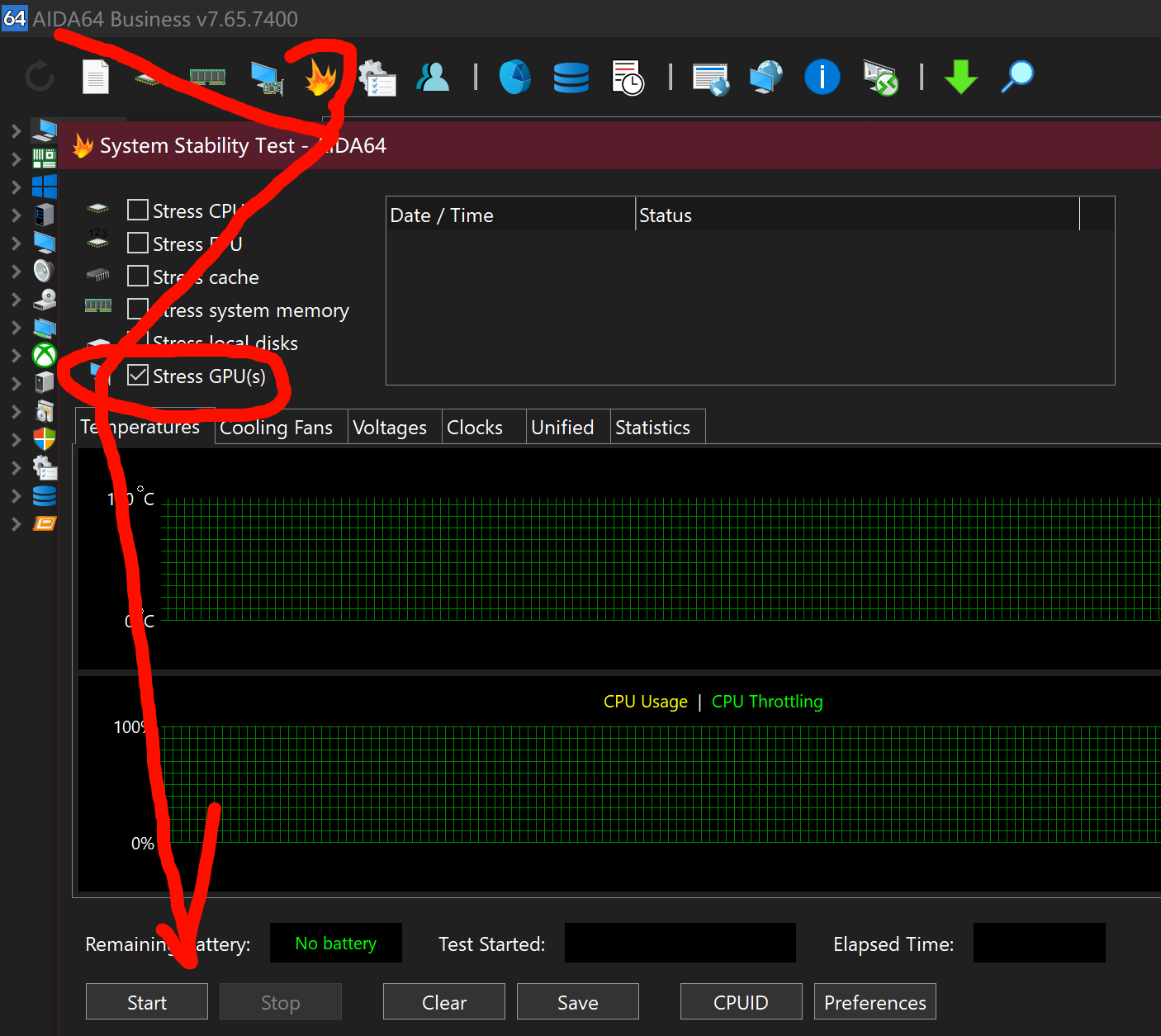Switch to the Cooling Fans tab
This screenshot has height=1036, width=1161.
coord(277,428)
